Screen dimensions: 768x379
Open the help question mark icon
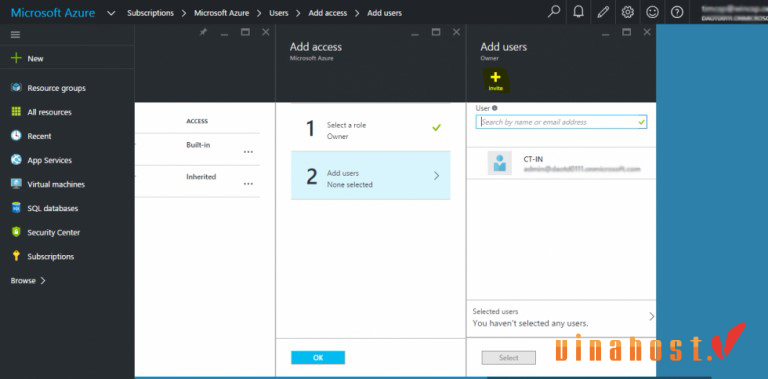pos(677,12)
